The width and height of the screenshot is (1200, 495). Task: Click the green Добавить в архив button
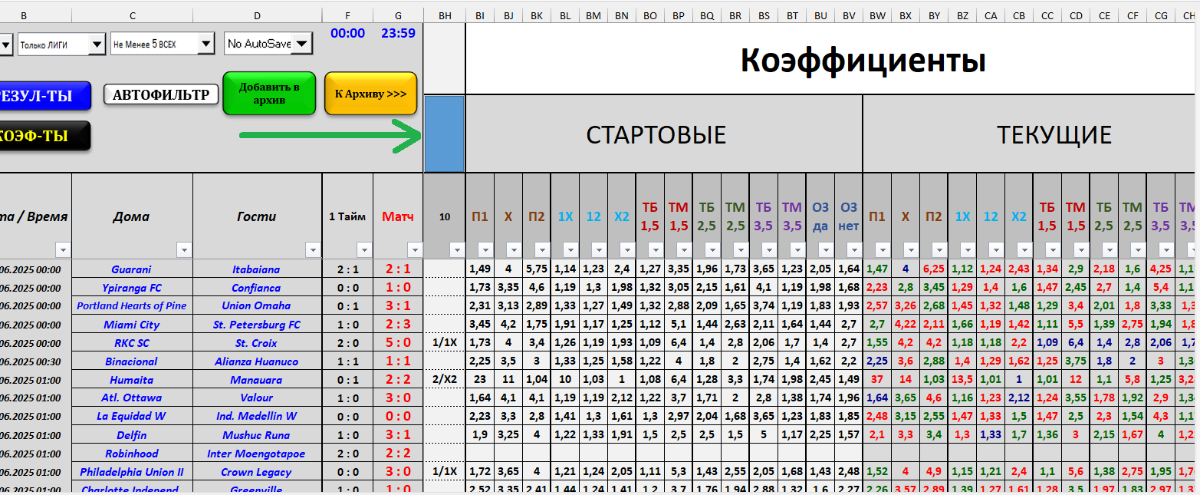tap(268, 93)
